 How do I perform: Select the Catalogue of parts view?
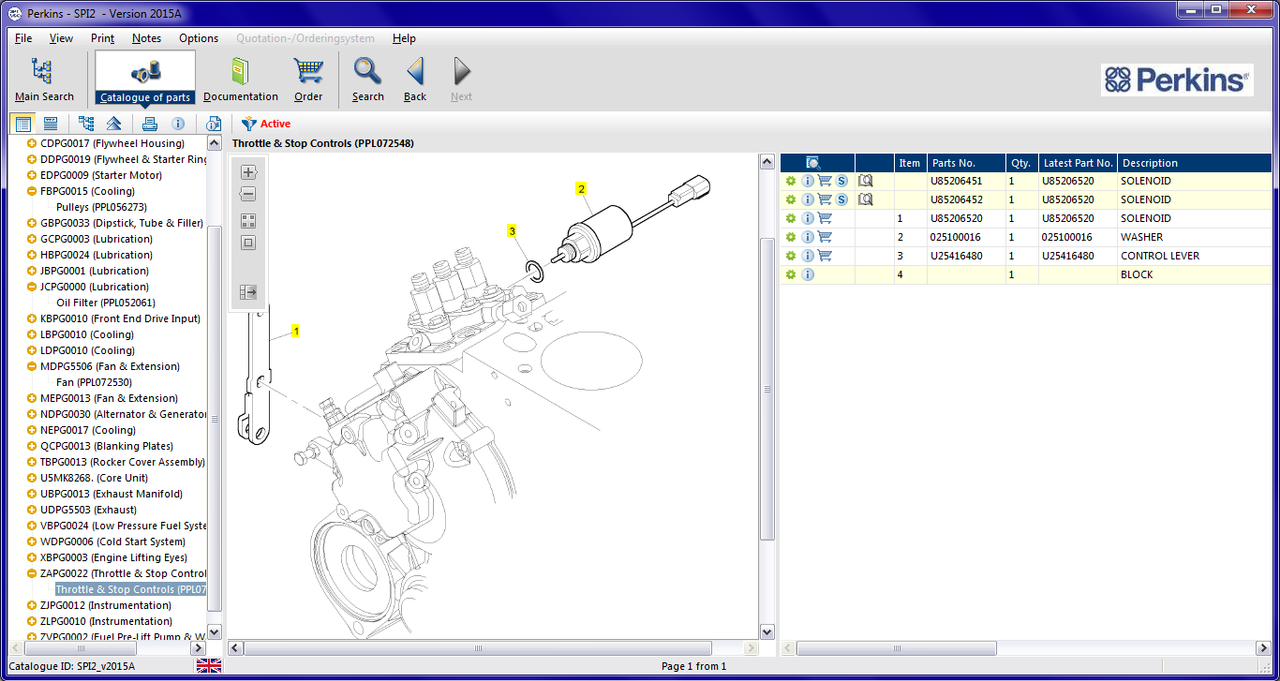[x=145, y=79]
